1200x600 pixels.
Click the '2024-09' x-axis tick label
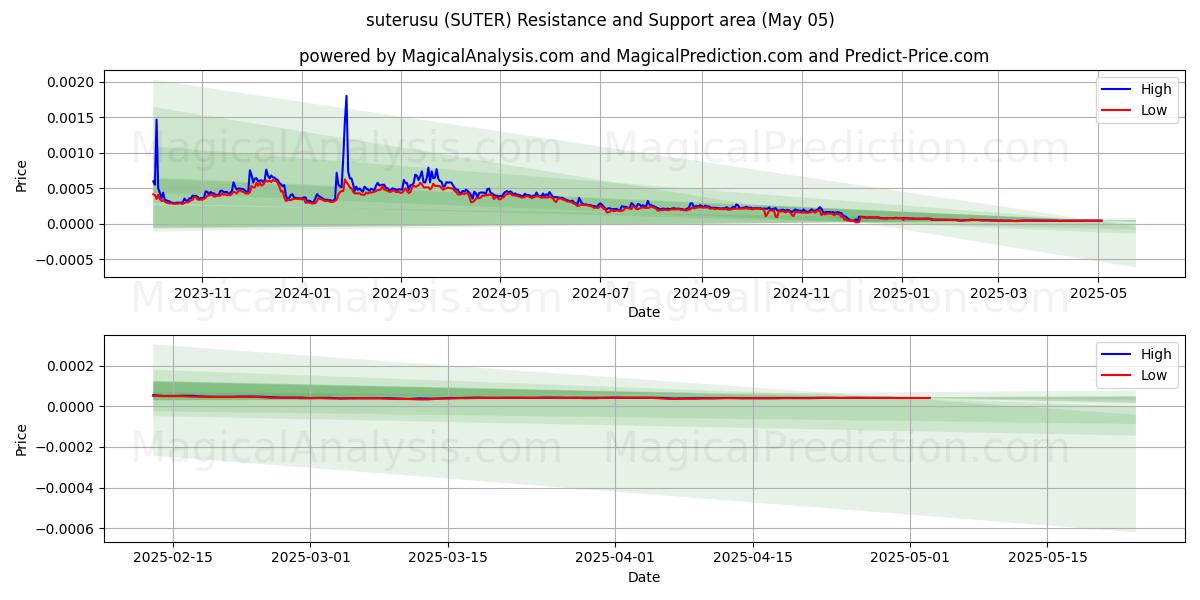click(x=701, y=292)
